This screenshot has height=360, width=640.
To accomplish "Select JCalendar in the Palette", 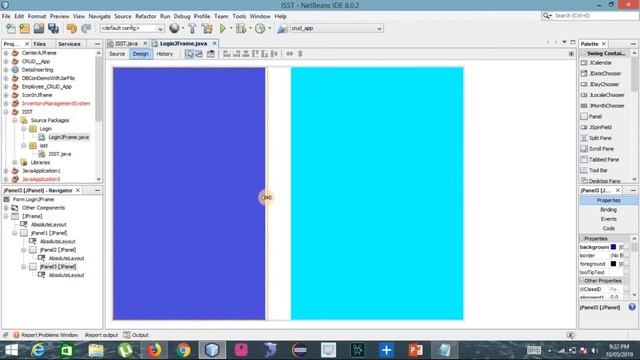I will 600,63.
